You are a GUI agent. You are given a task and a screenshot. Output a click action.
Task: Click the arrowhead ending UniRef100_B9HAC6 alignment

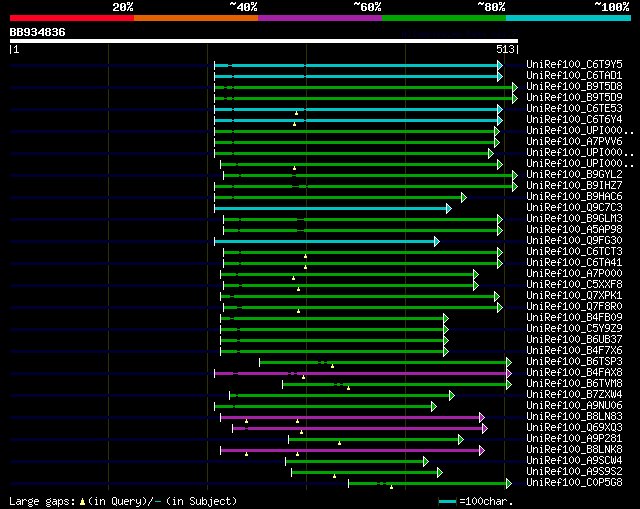click(x=464, y=198)
